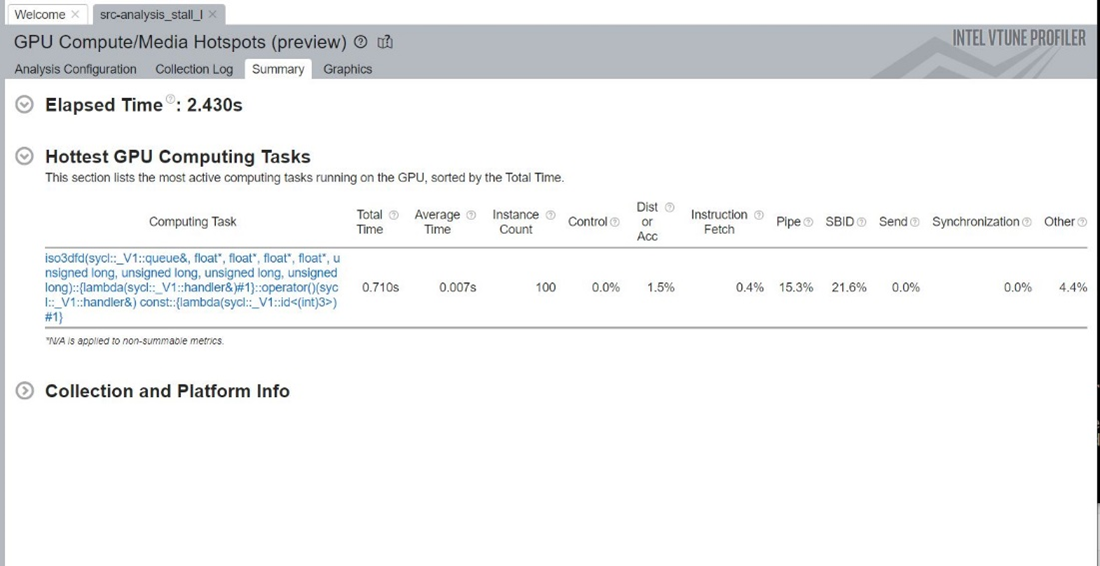Click the help icon next to Elapsed Time
The width and height of the screenshot is (1100, 566).
[x=170, y=99]
